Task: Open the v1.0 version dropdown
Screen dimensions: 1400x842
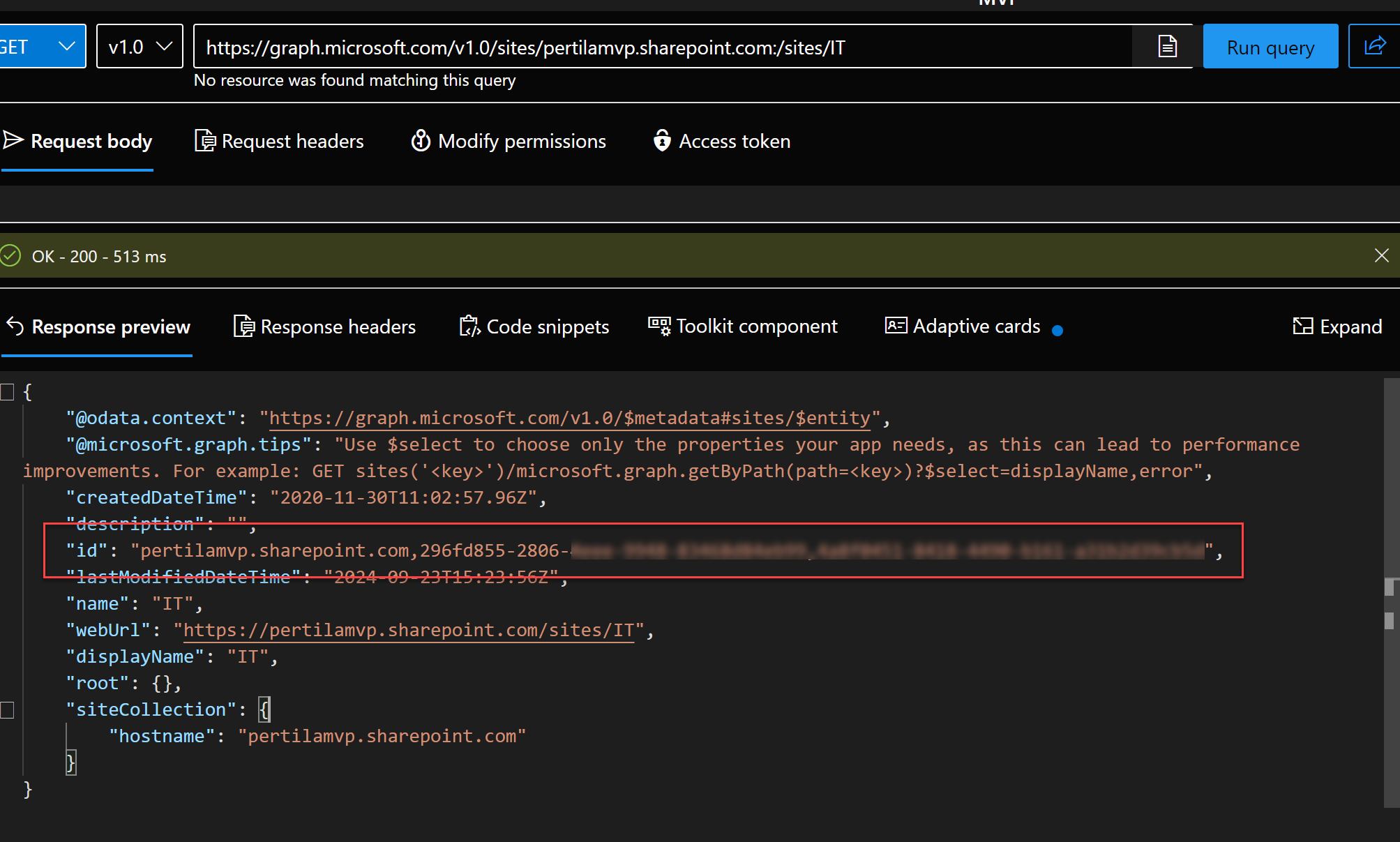Action: [140, 47]
